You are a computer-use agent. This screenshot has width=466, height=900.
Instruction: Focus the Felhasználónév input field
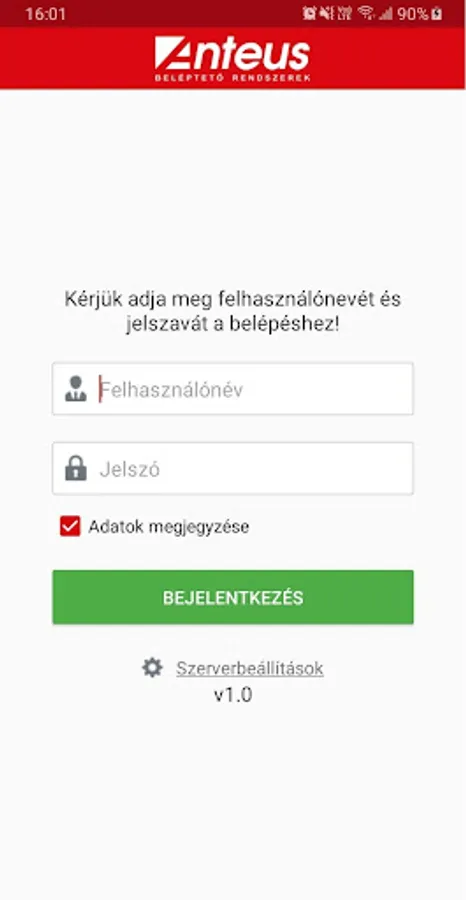point(232,389)
